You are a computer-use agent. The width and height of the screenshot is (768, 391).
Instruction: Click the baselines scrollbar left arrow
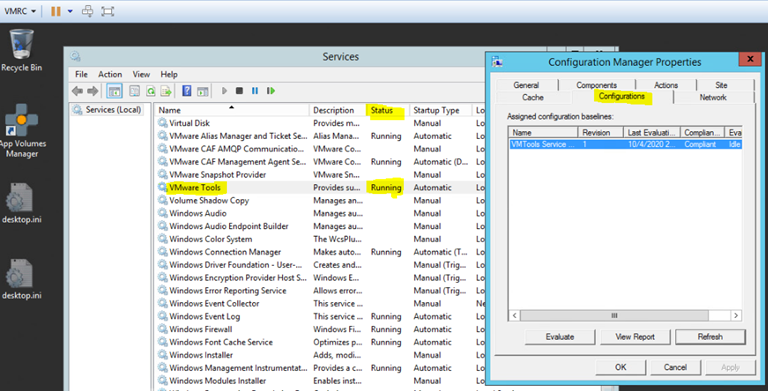click(x=514, y=316)
